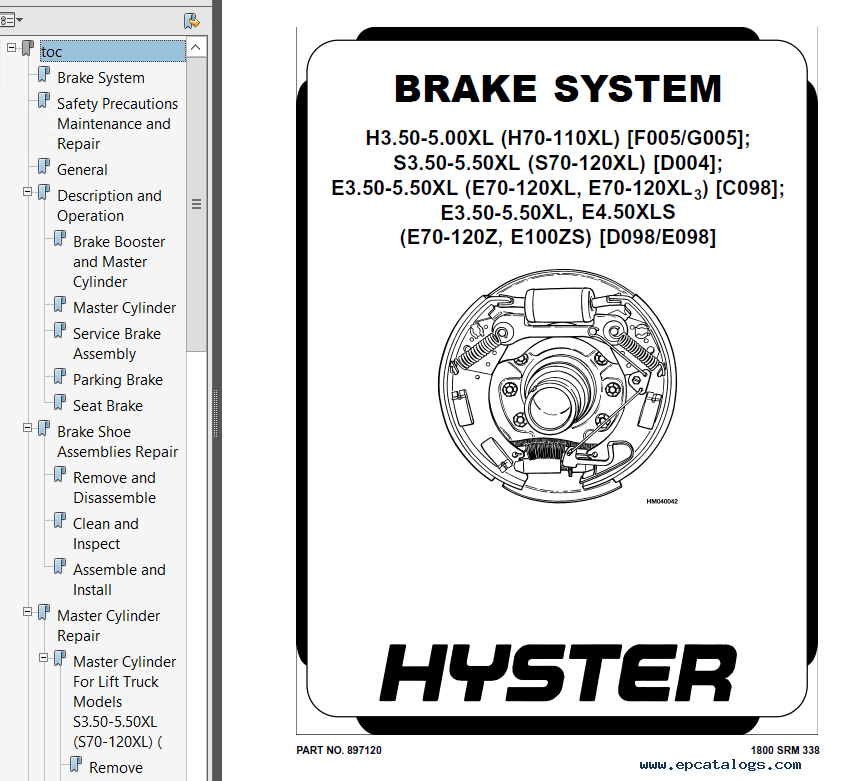Click Brake Booster and Master Cylinder icon

[60, 239]
